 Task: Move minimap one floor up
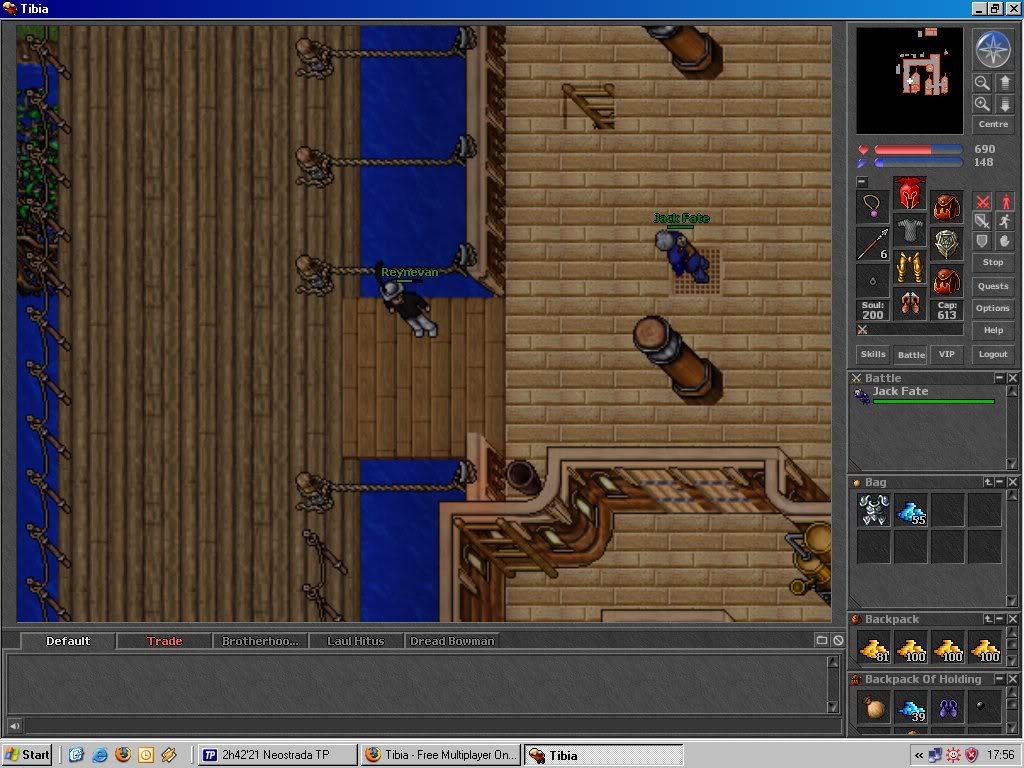1004,82
